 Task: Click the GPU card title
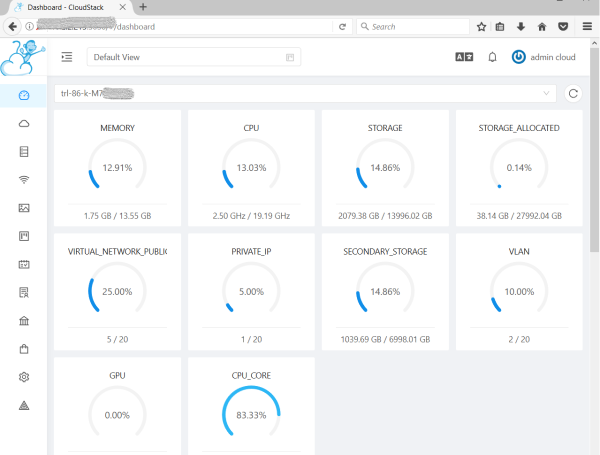[x=117, y=375]
